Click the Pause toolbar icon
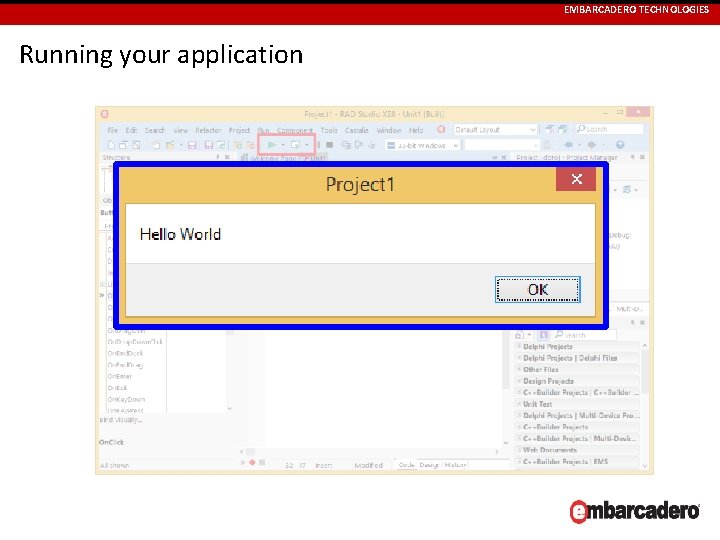 [318, 145]
